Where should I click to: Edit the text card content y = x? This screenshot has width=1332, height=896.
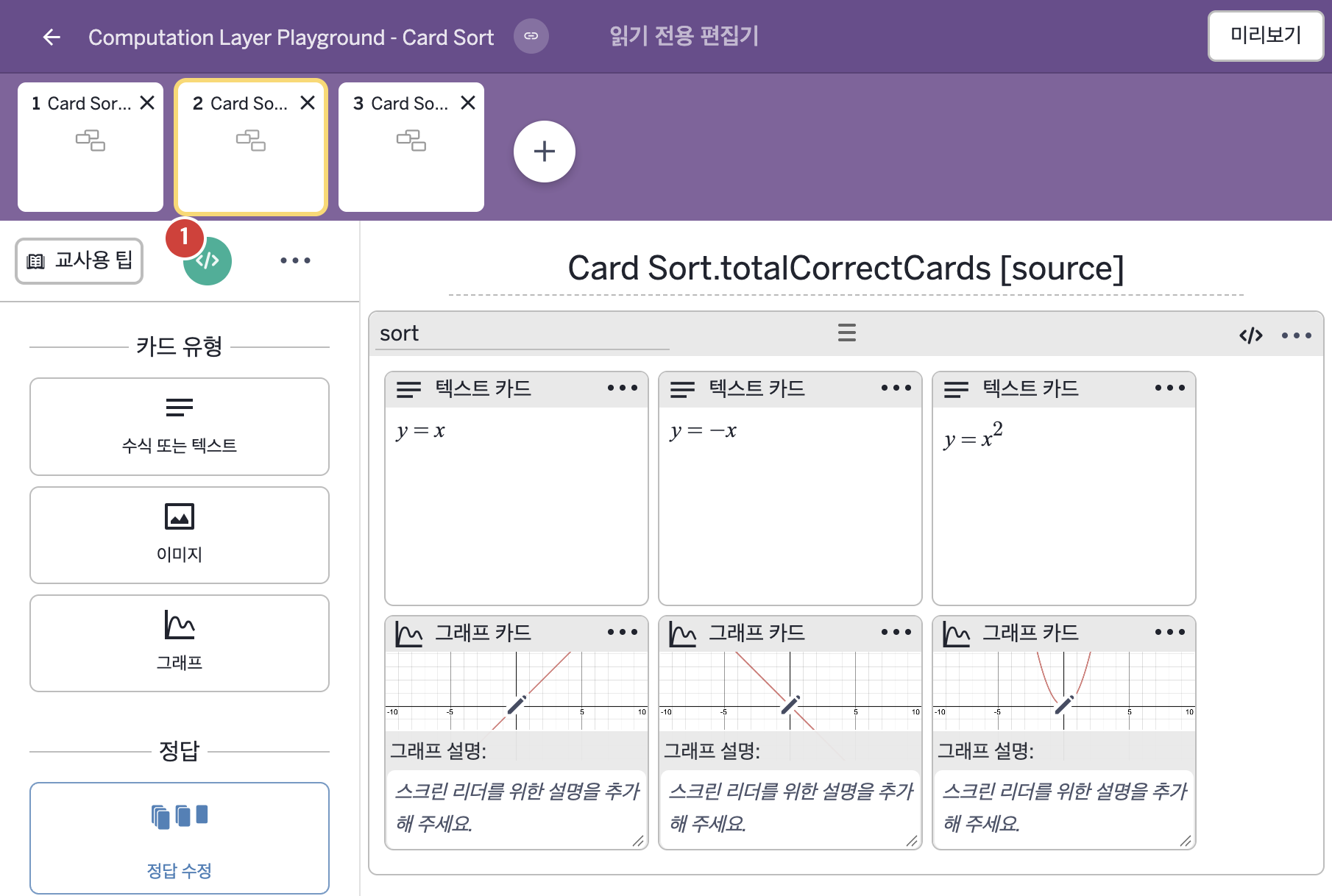pos(517,505)
